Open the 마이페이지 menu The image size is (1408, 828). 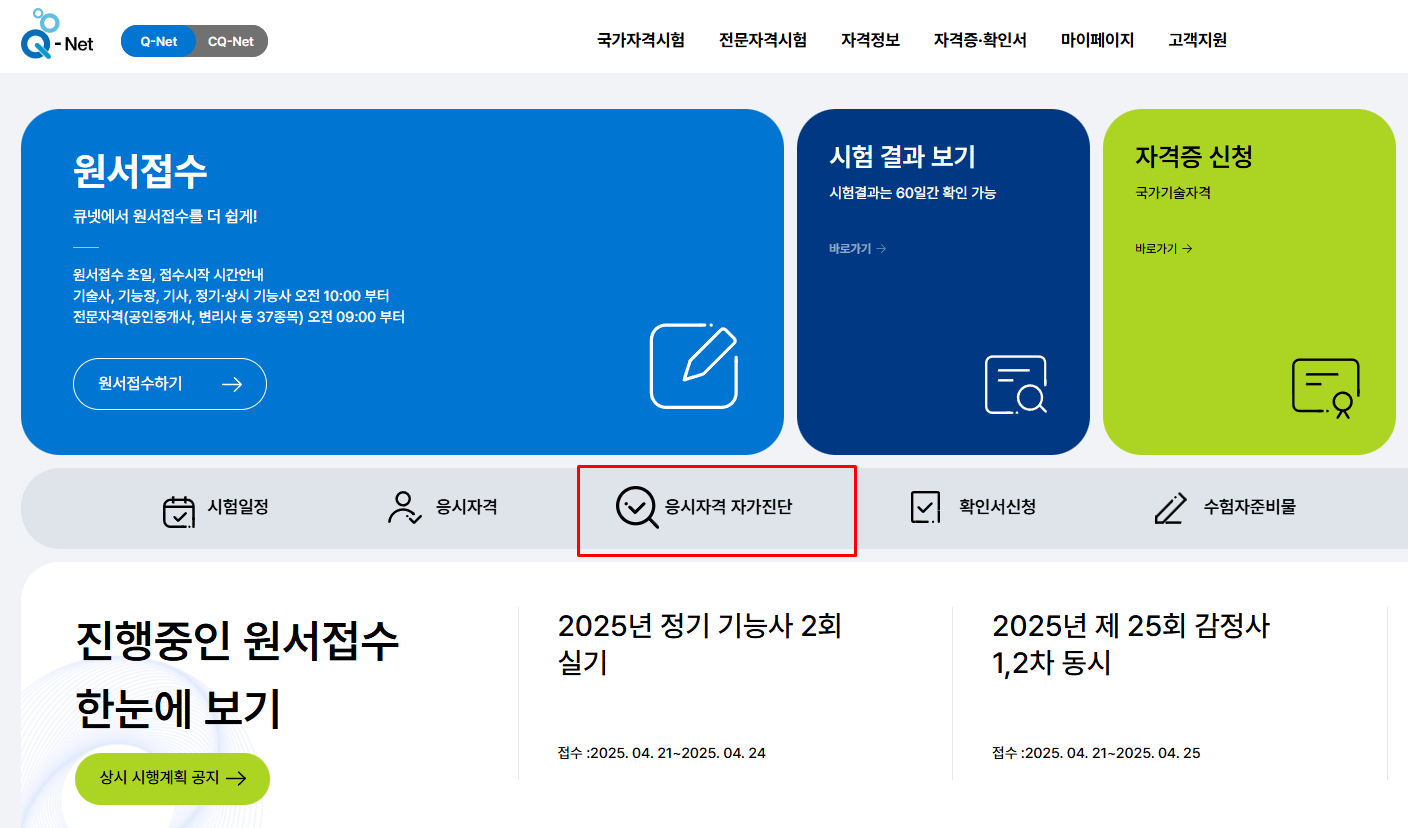pos(1097,40)
